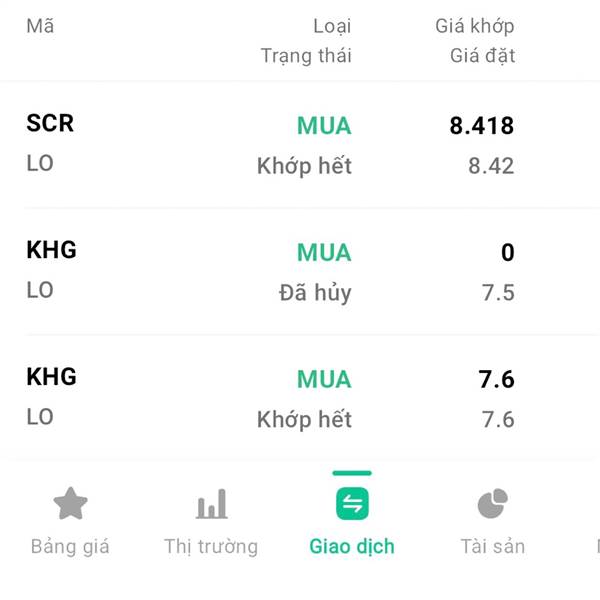Viewport: 600px width, 600px height.
Task: Tap the Khớp hết status on SCR order
Action: coord(305,166)
